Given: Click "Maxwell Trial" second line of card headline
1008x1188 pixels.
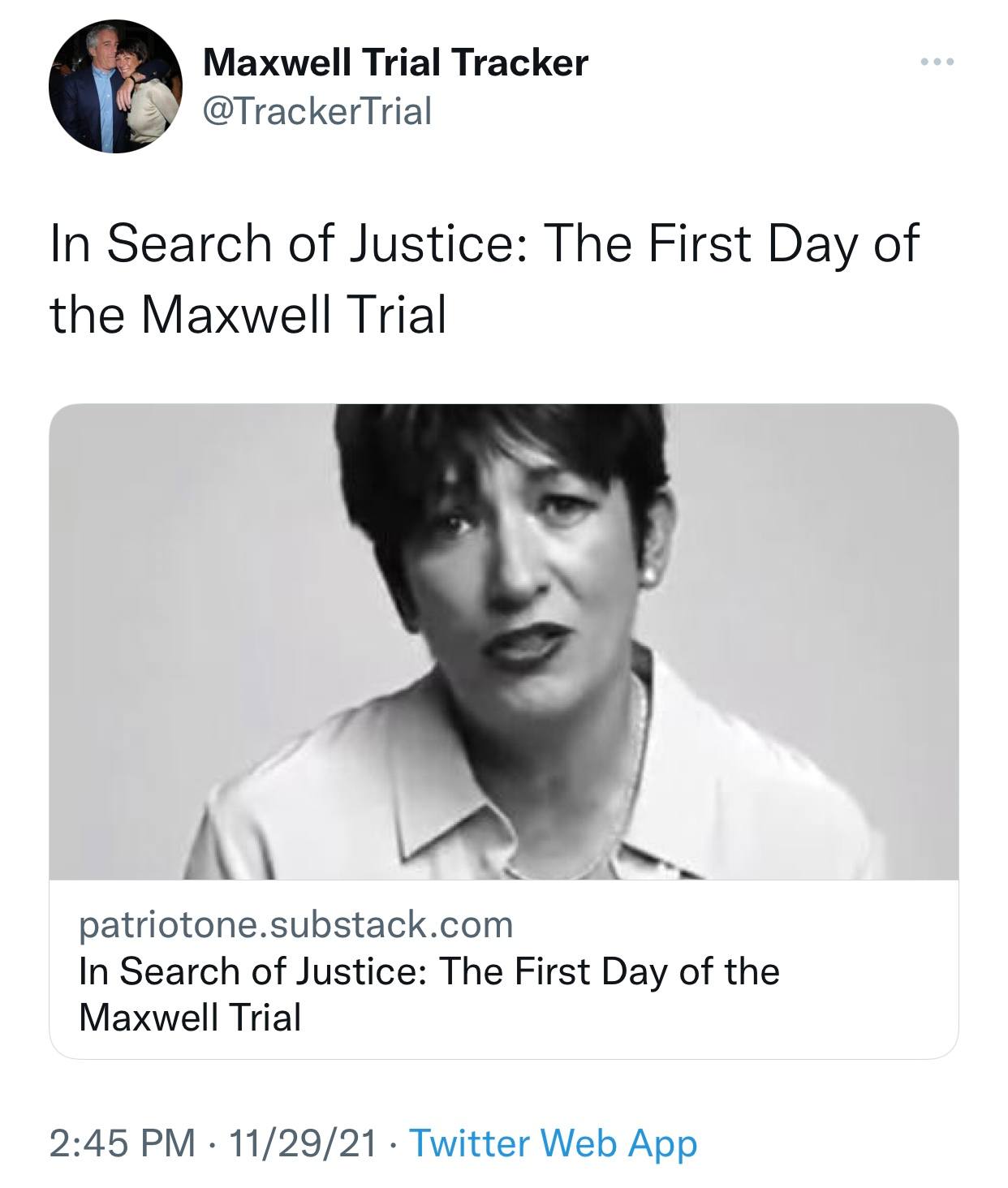Looking at the screenshot, I should 190,1017.
